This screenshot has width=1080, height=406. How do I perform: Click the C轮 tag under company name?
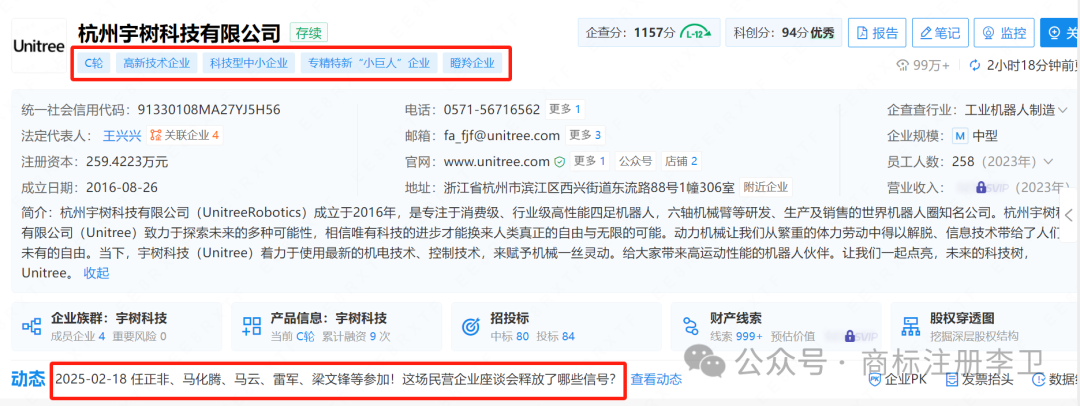[x=94, y=63]
